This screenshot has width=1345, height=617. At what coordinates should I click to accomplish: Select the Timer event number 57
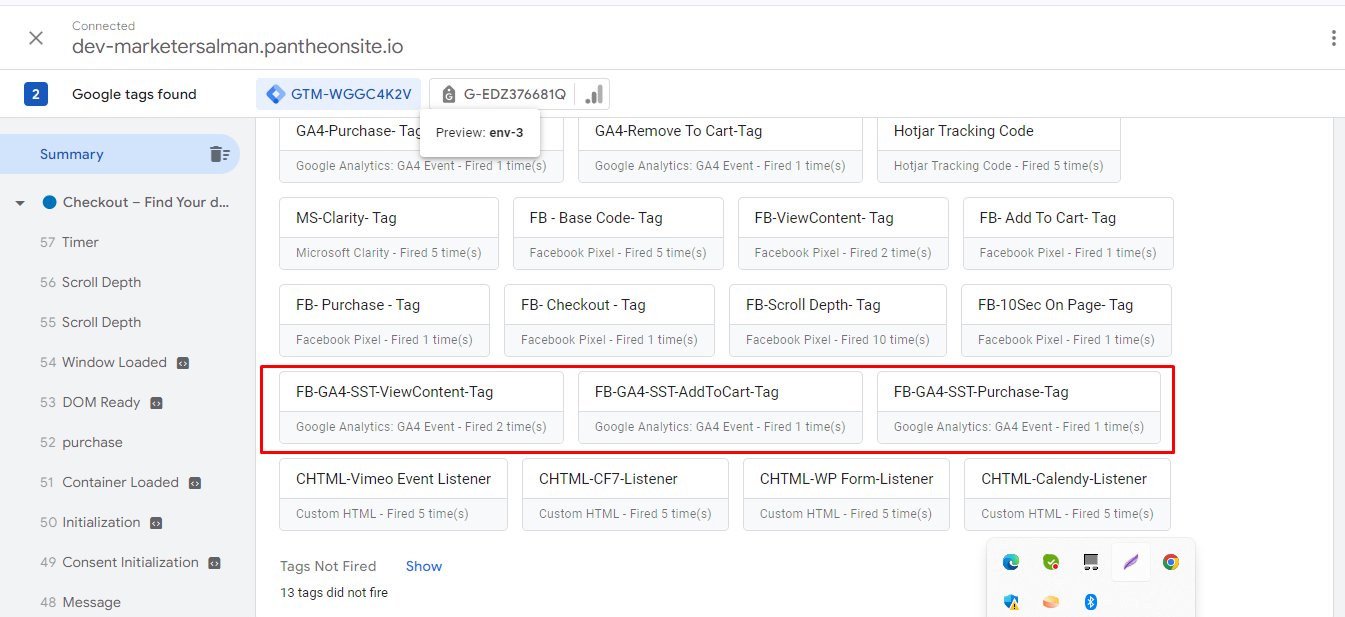pos(80,242)
